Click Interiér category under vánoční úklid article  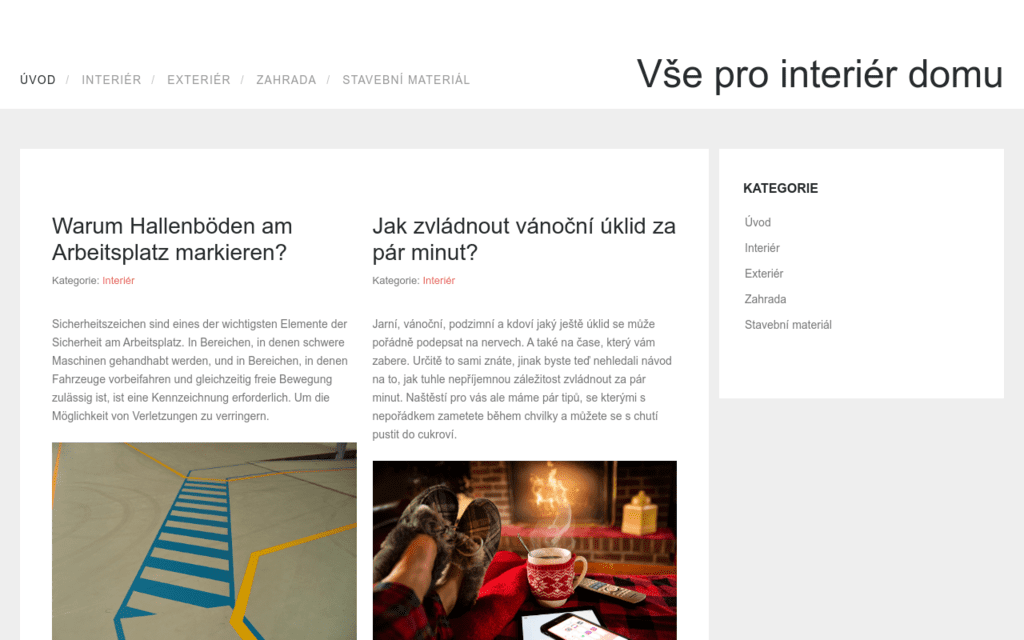439,280
